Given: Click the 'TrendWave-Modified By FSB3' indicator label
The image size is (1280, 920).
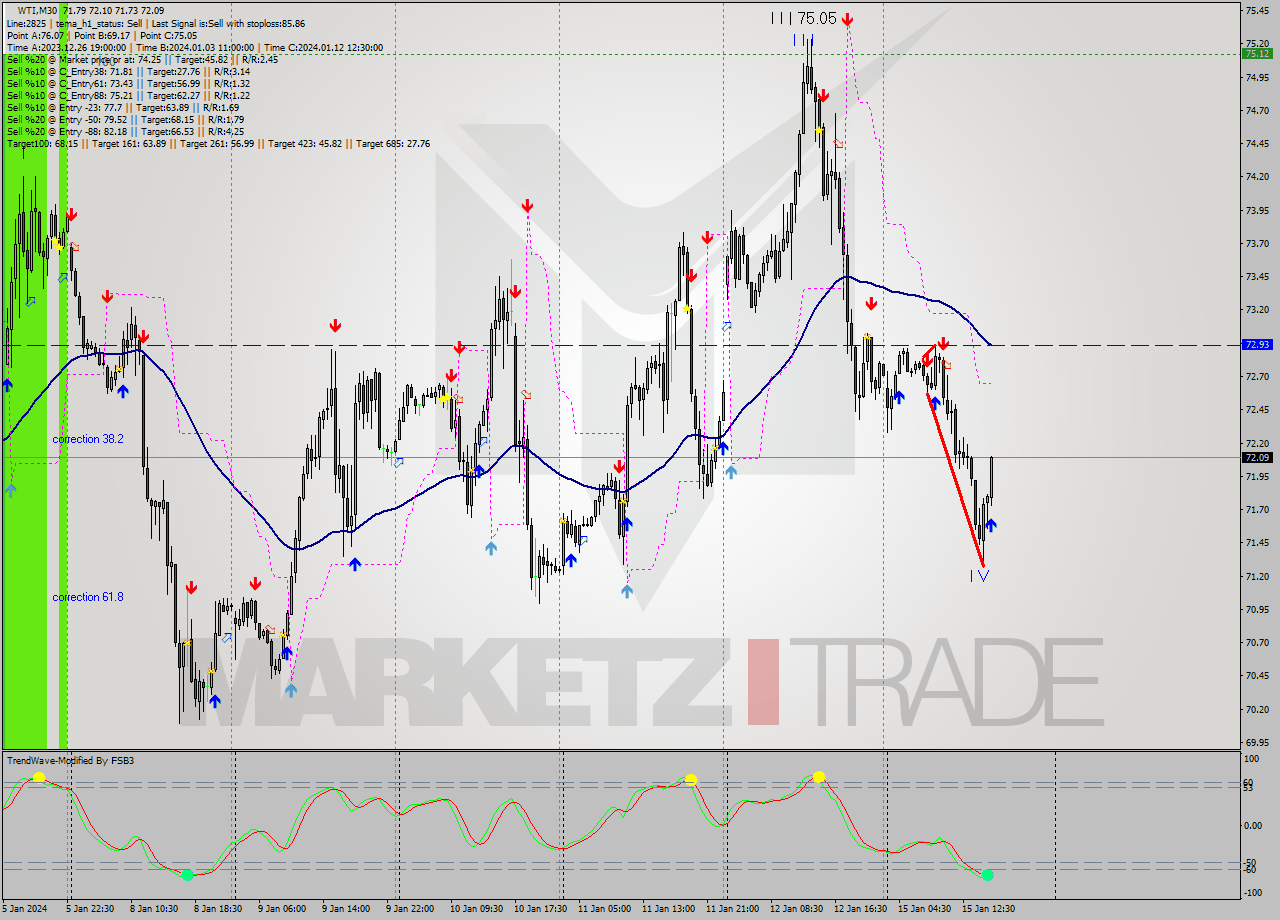Looking at the screenshot, I should point(71,761).
